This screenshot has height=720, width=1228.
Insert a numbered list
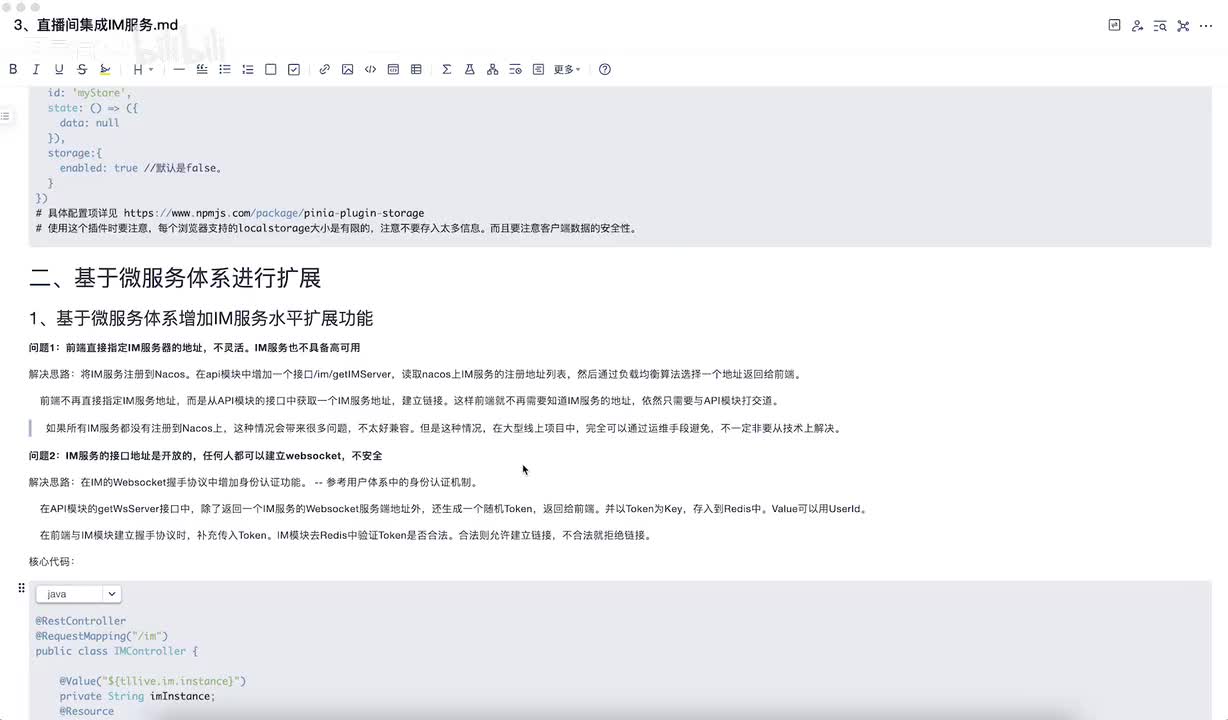248,69
